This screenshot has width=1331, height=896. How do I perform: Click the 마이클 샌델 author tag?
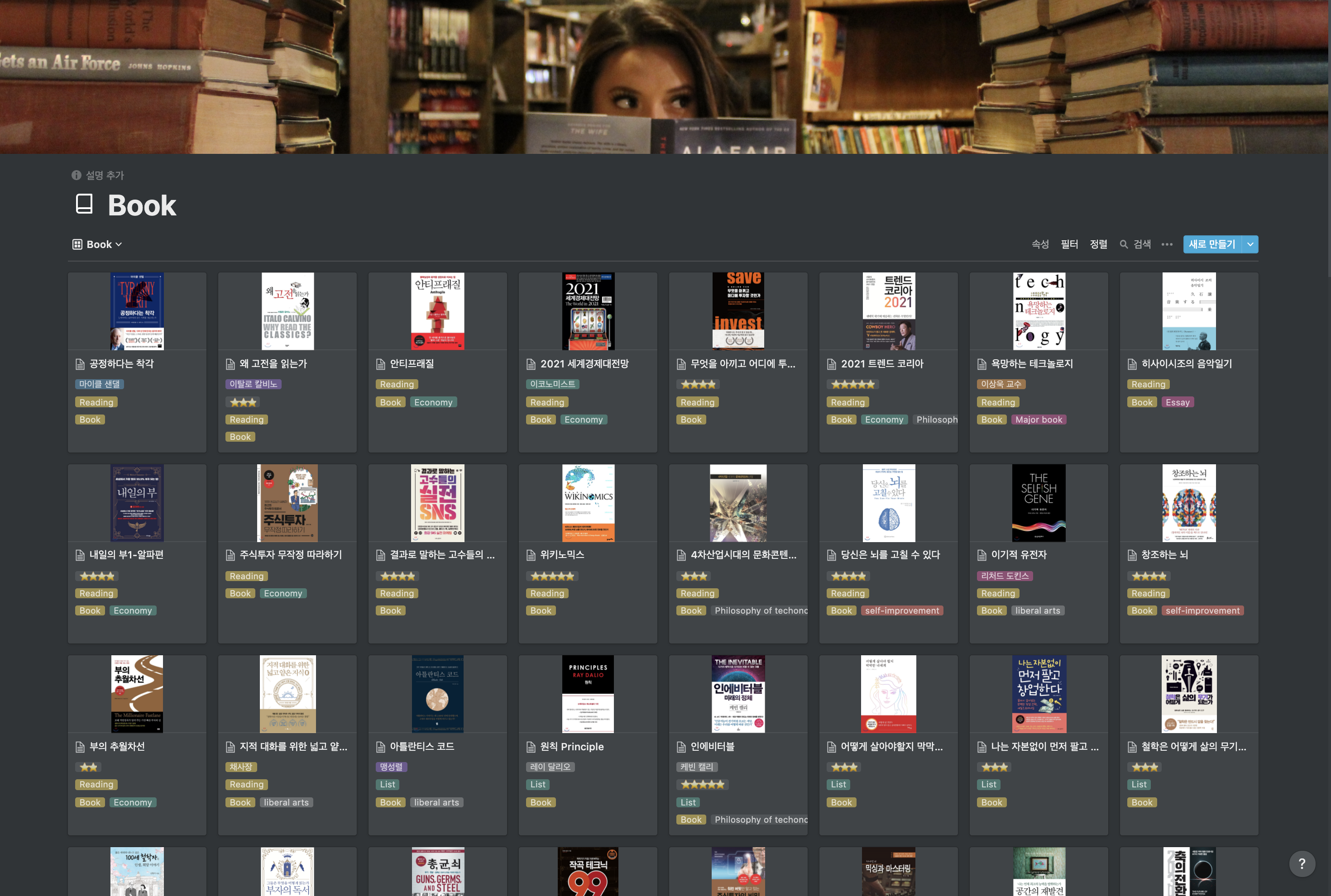point(100,384)
